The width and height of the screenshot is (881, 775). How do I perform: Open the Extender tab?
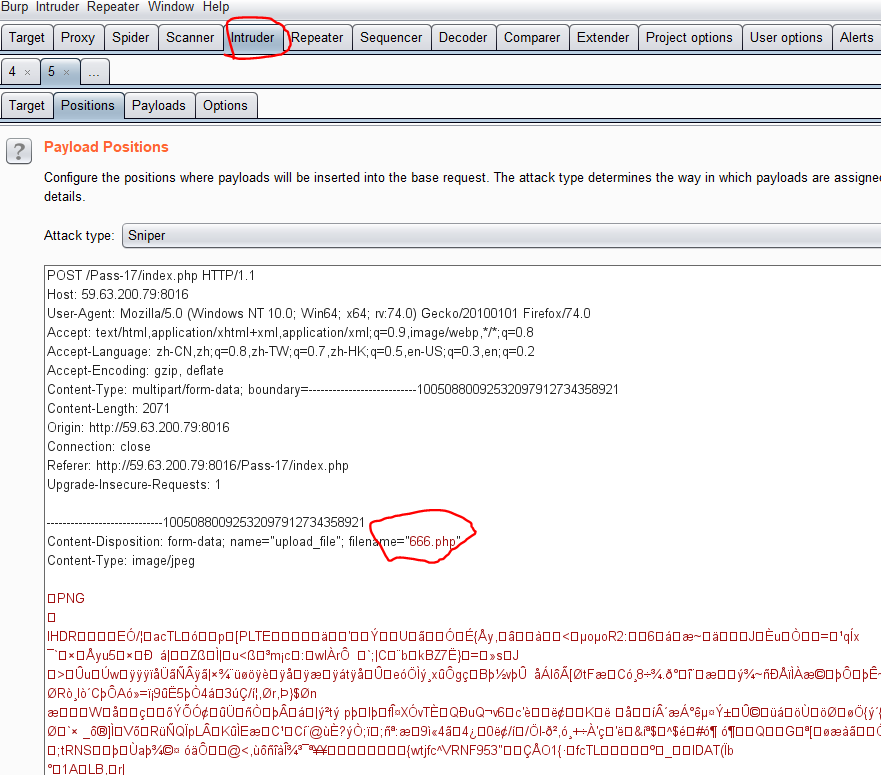point(603,38)
